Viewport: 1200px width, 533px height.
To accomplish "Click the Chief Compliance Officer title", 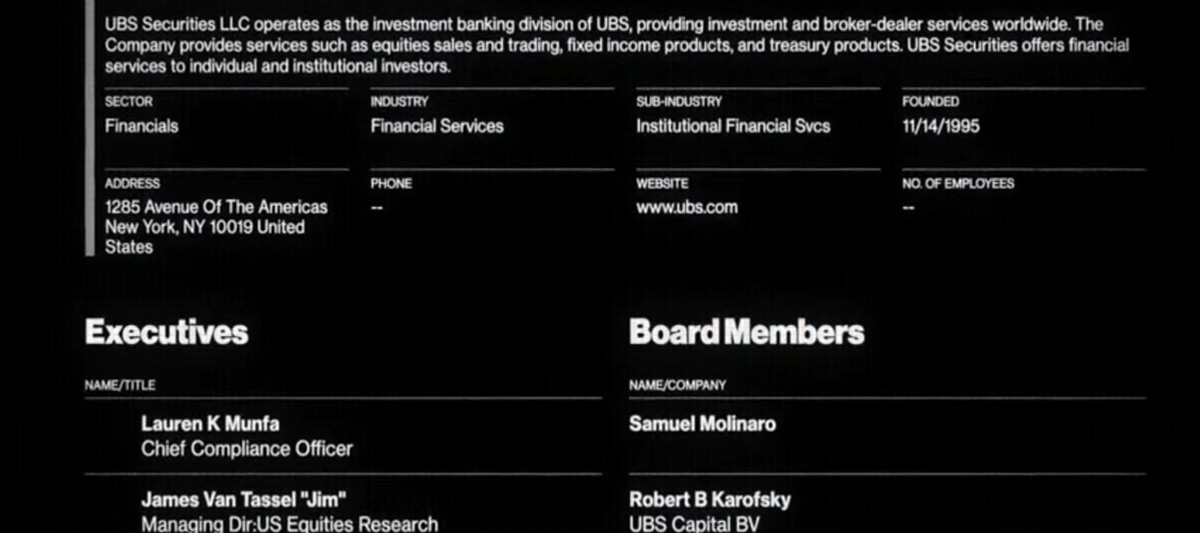I will click(x=246, y=449).
